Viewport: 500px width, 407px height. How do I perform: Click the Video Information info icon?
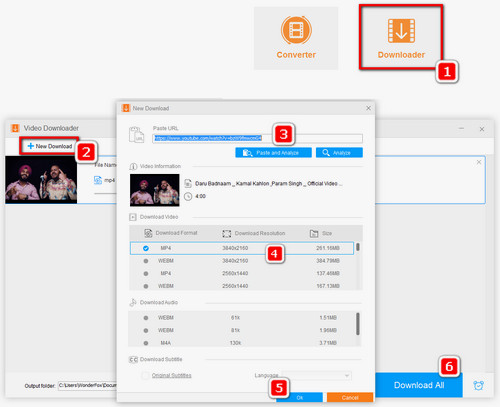pyautogui.click(x=133, y=166)
